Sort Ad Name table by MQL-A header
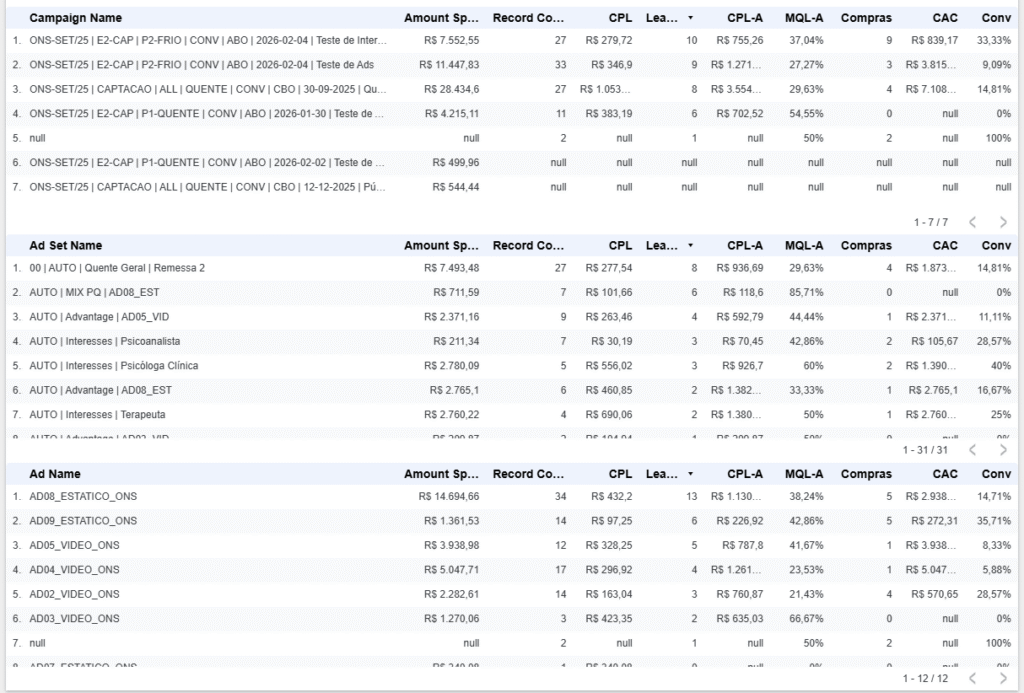1024x693 pixels. [x=804, y=474]
